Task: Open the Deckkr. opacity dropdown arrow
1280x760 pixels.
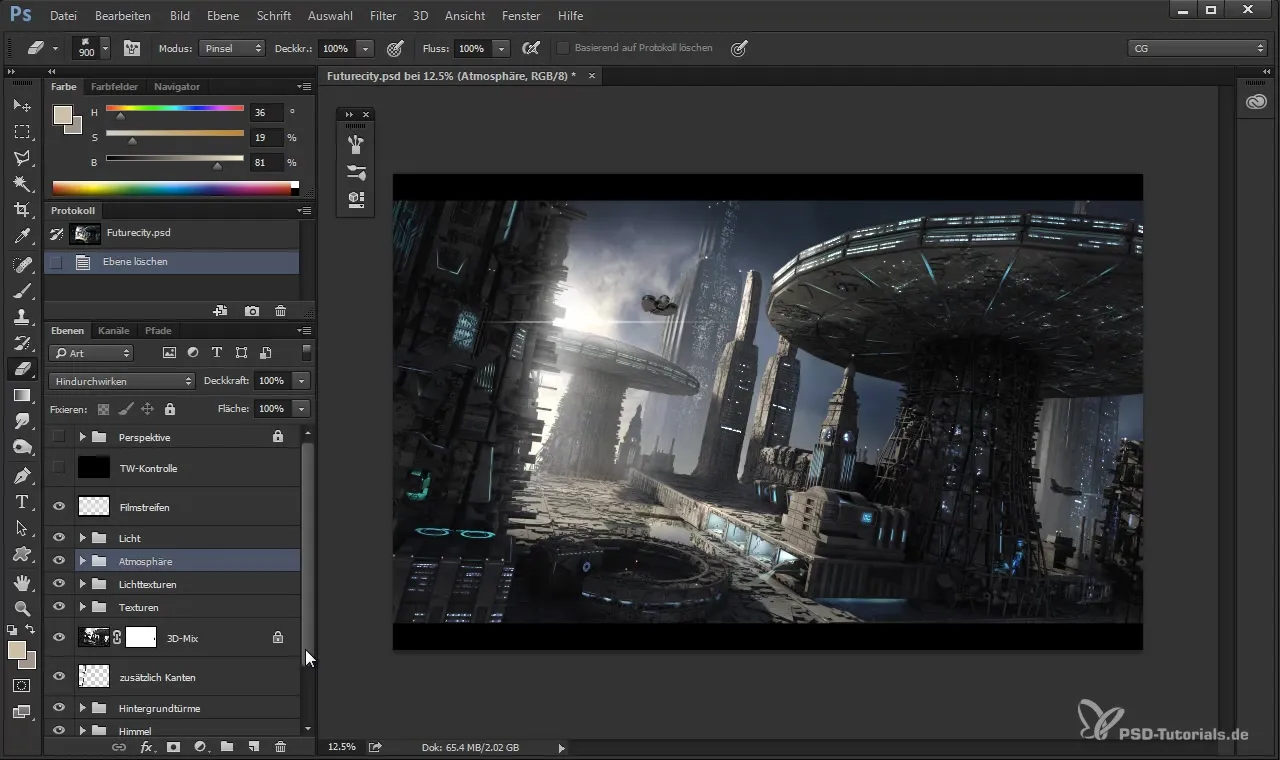Action: coord(365,48)
